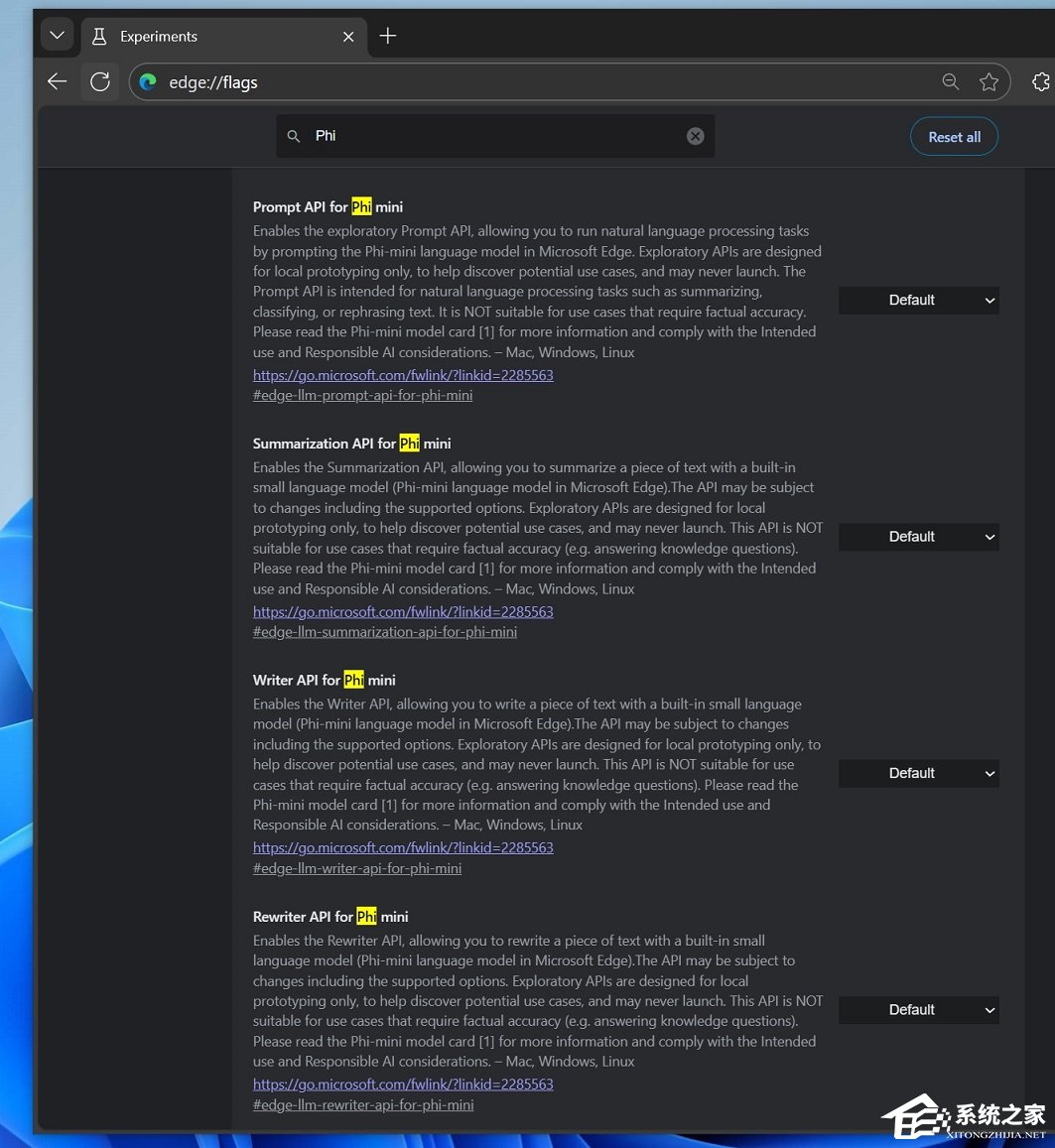Select the Writer API for Phi mini heading
The height and width of the screenshot is (1148, 1055).
325,680
